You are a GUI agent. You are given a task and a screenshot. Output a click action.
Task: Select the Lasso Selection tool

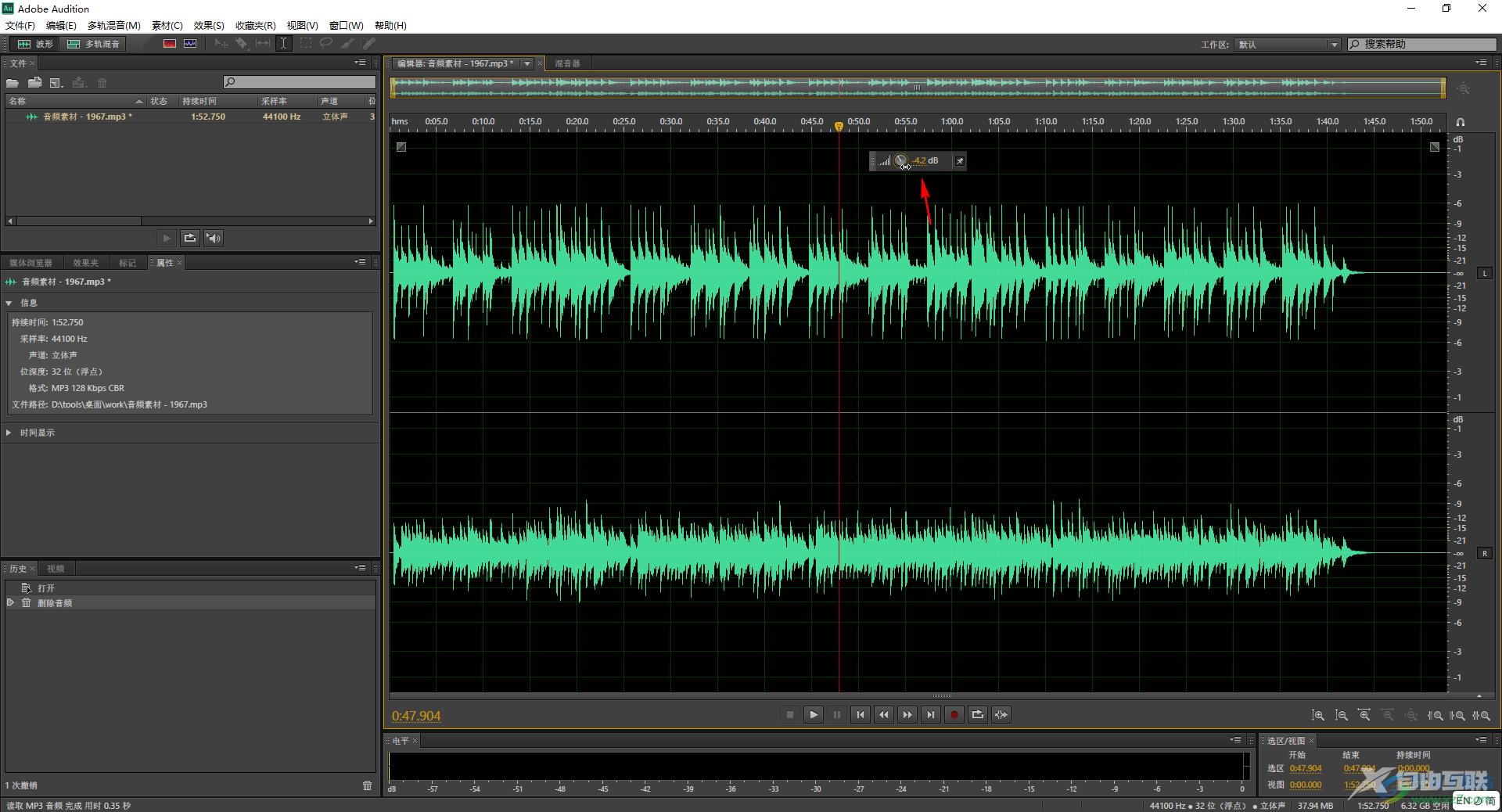click(x=326, y=44)
